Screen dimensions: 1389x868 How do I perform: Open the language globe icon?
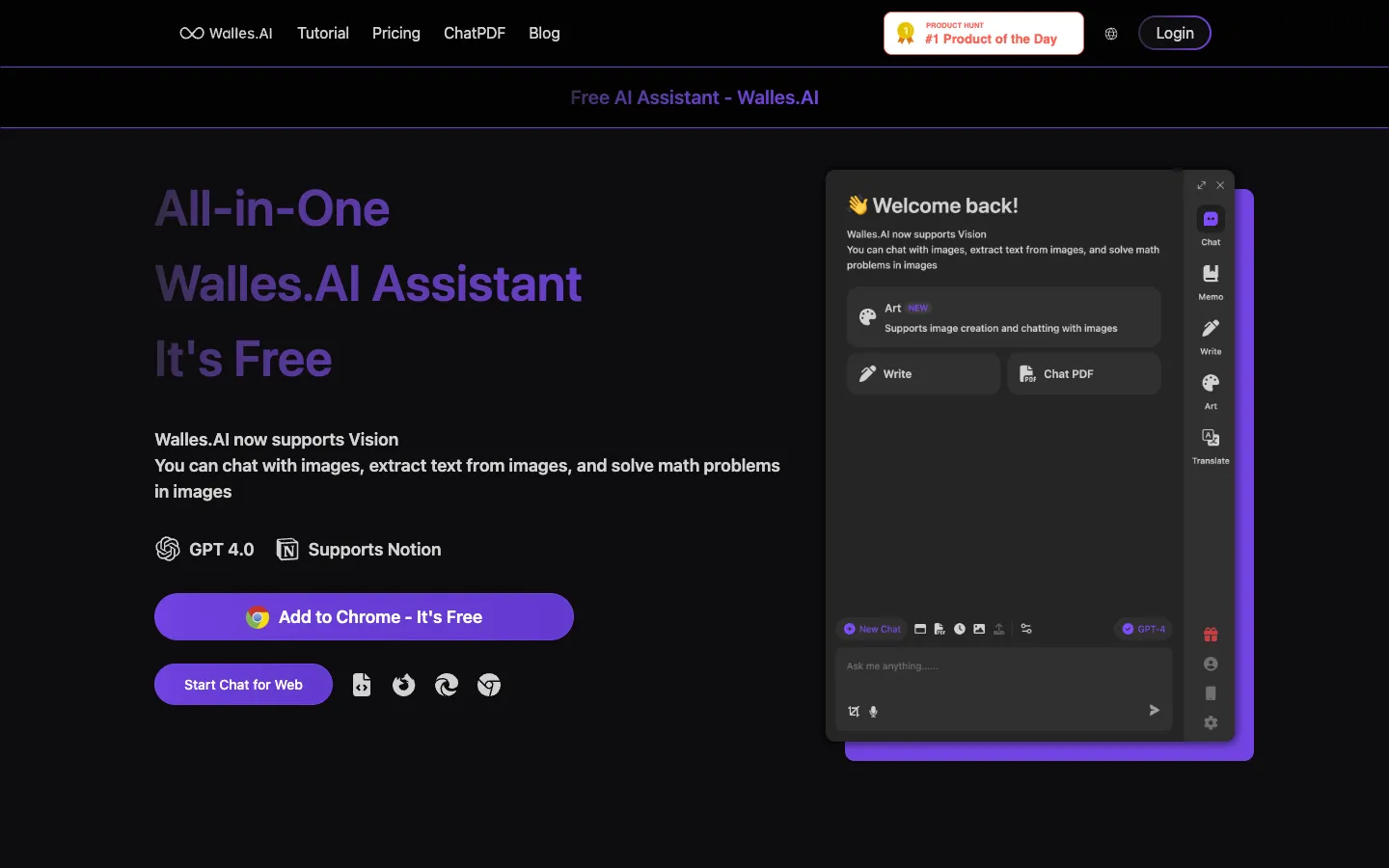1111,34
